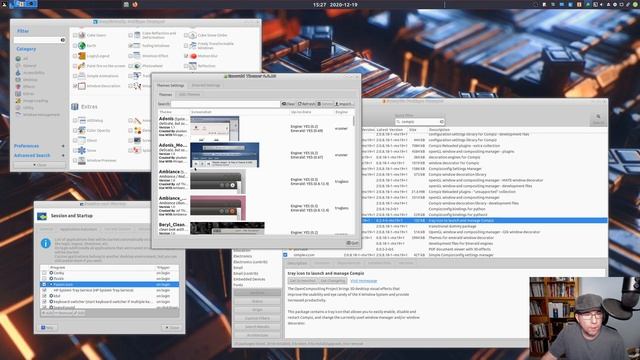The width and height of the screenshot is (640, 360).
Task: Select the All category icon in CompizConfig
Action: click(18, 58)
